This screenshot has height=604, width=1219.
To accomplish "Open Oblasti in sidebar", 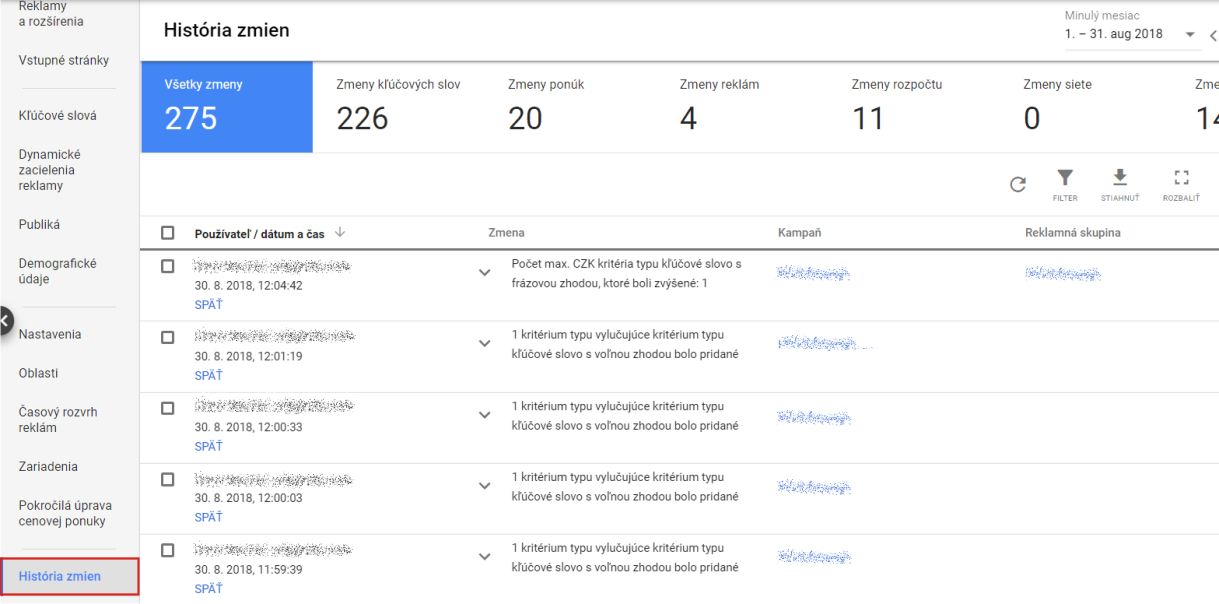I will coord(38,373).
